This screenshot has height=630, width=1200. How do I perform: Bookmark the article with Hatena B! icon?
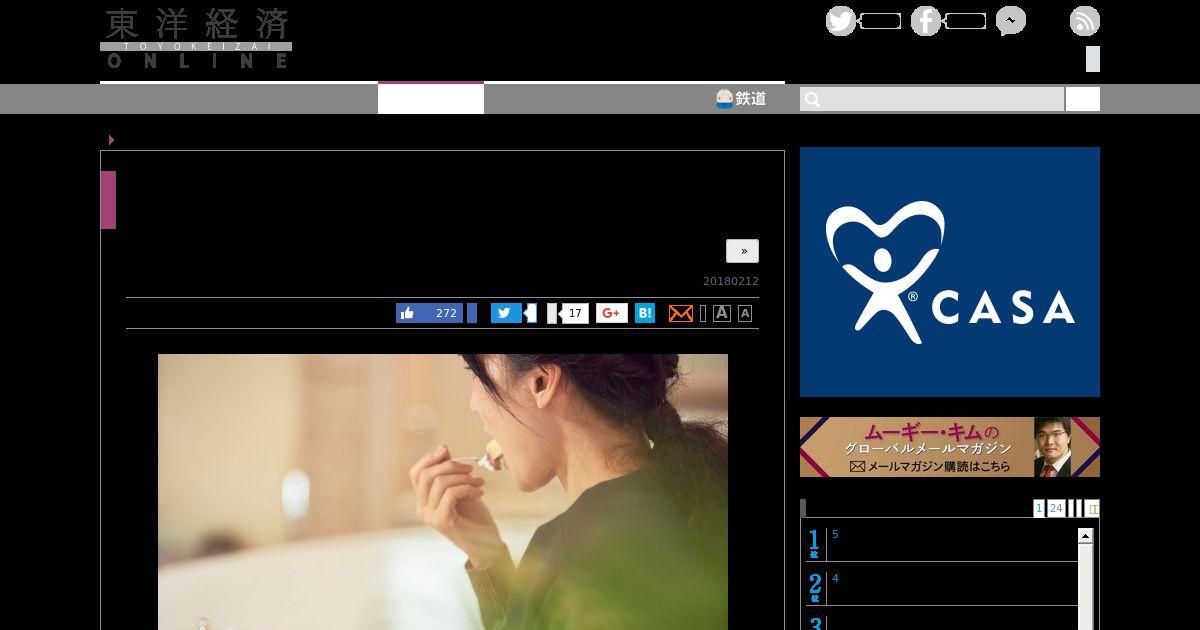pos(645,313)
